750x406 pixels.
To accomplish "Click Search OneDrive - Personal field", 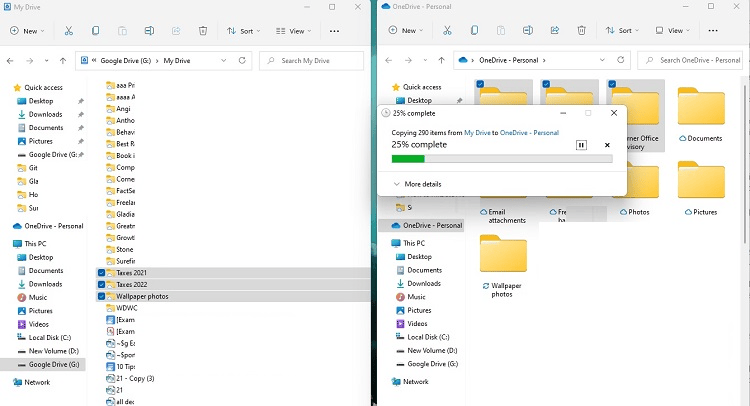I will (x=690, y=60).
